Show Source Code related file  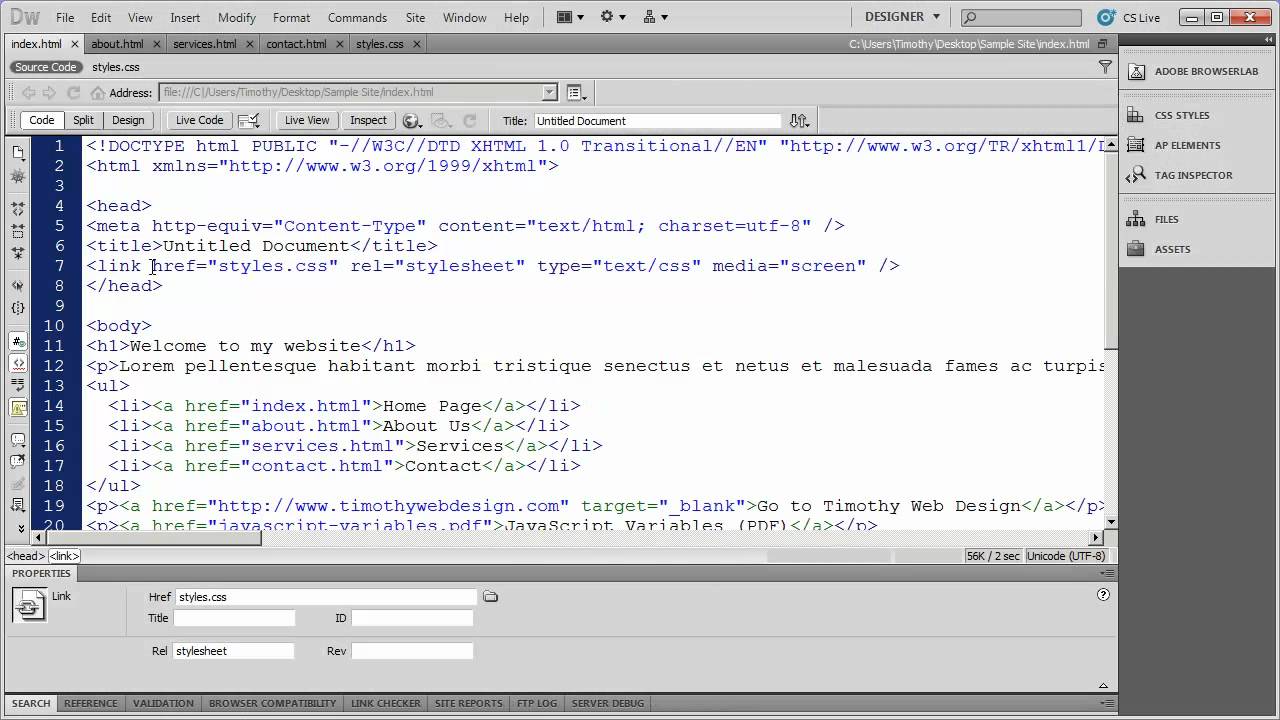pyautogui.click(x=45, y=67)
